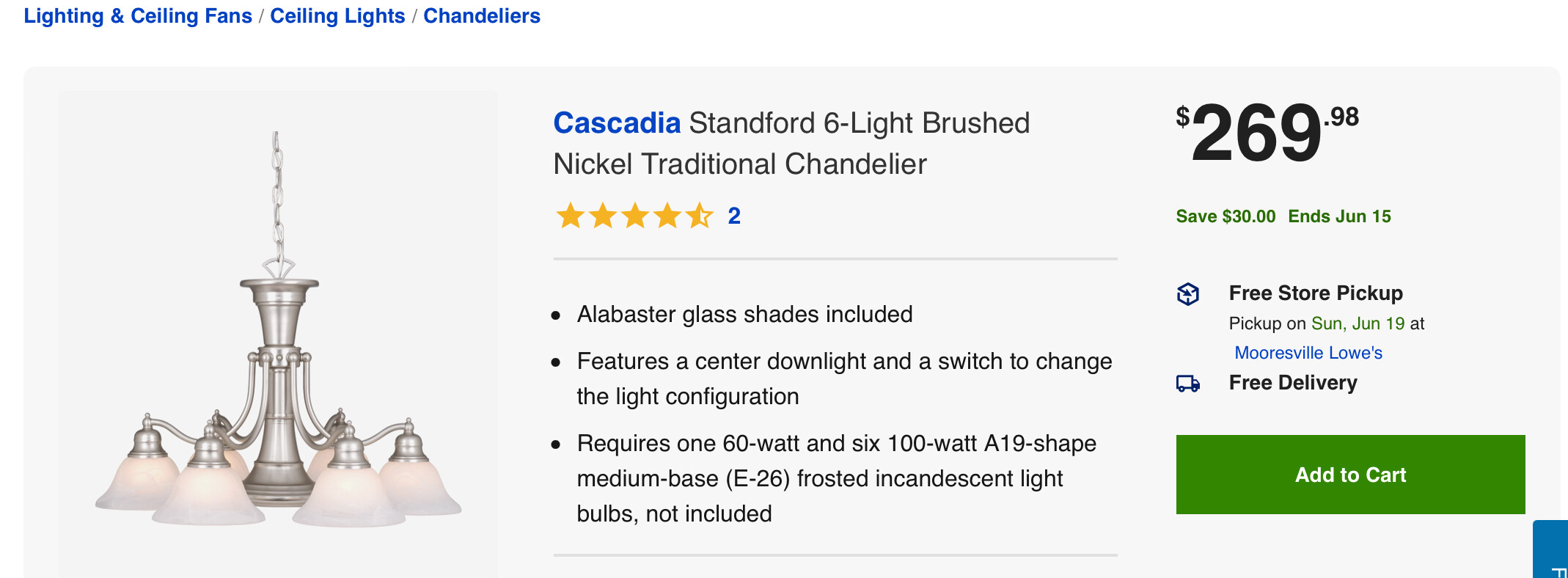The image size is (1568, 578).
Task: Open the 2 reviews count link
Action: (734, 216)
